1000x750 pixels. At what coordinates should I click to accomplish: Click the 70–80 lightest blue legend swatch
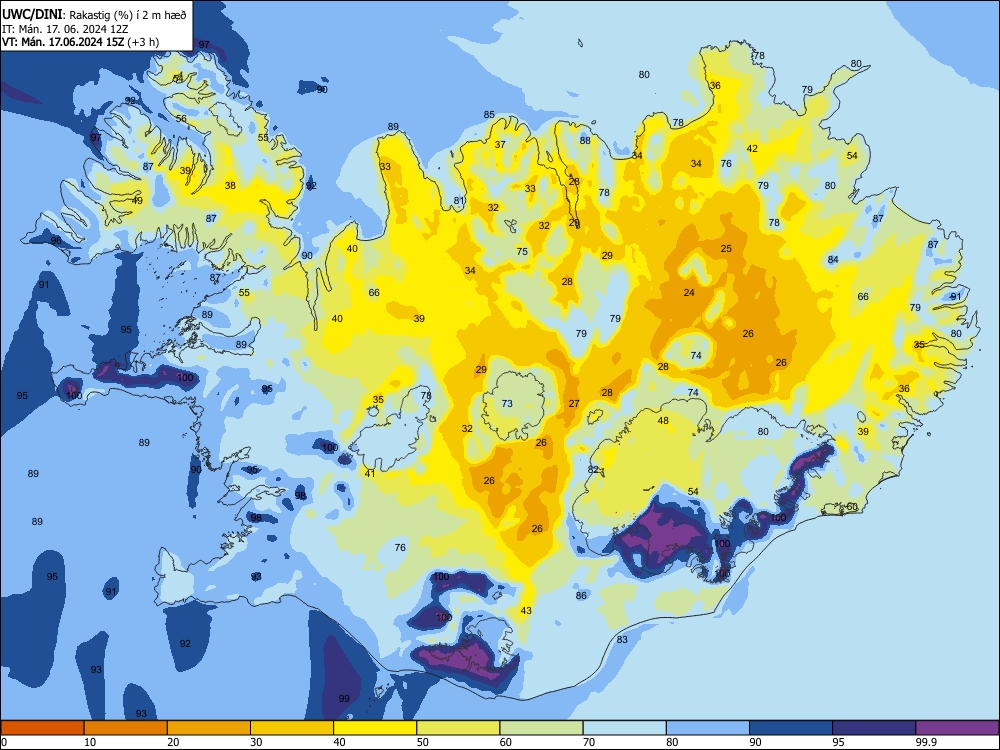625,728
